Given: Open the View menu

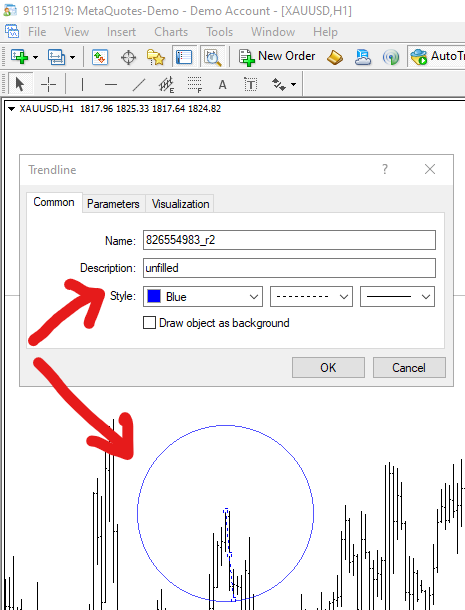Looking at the screenshot, I should [76, 32].
